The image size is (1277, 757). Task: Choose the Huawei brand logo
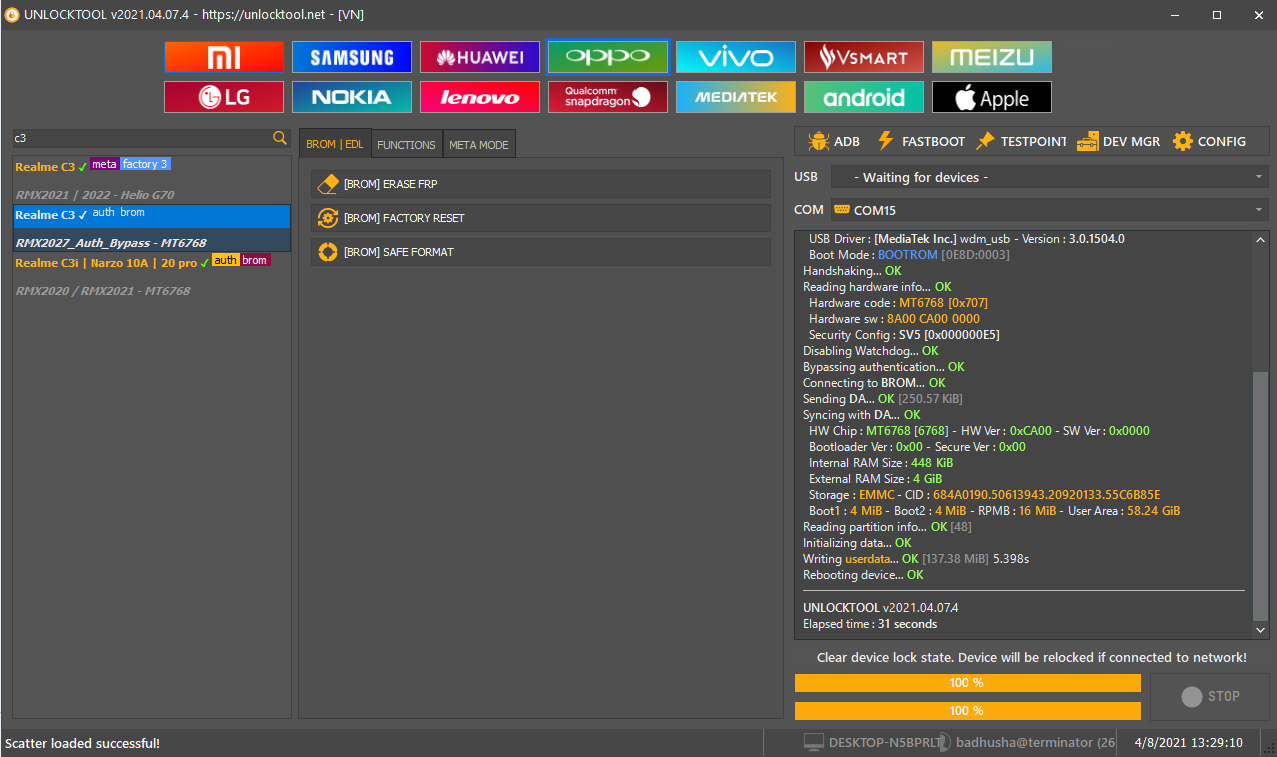480,57
